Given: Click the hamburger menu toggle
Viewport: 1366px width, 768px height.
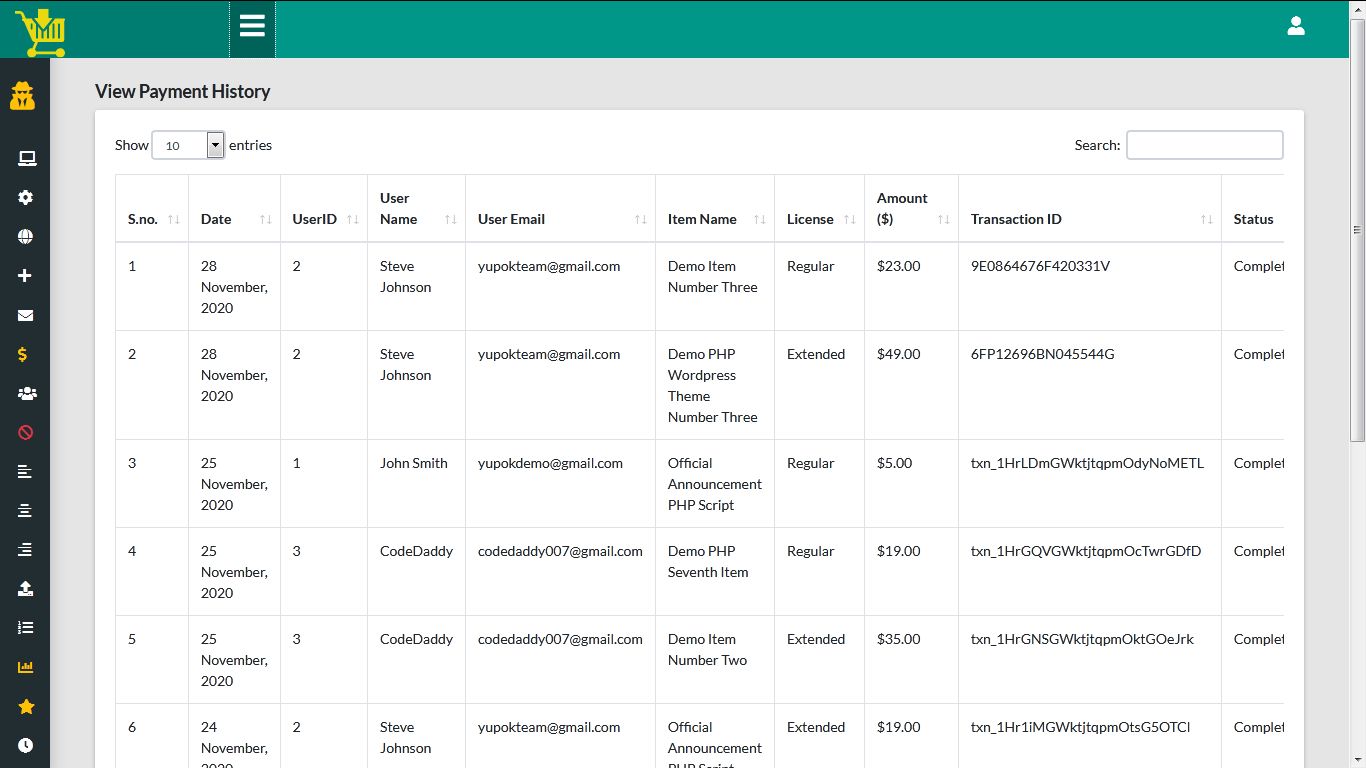Looking at the screenshot, I should (x=252, y=27).
